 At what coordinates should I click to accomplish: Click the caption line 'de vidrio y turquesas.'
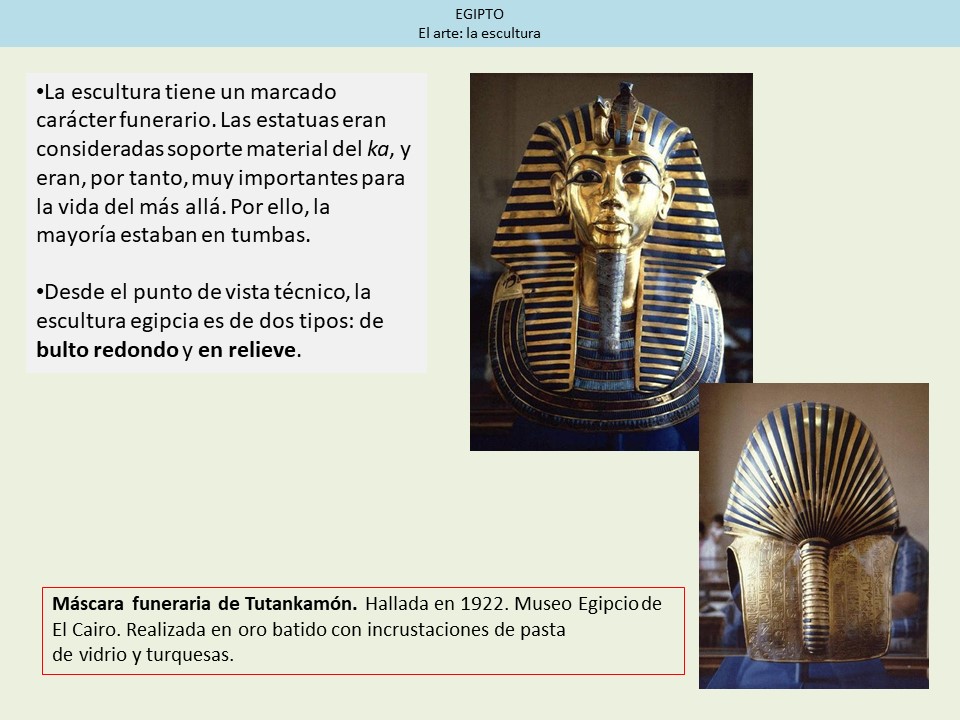tap(143, 654)
